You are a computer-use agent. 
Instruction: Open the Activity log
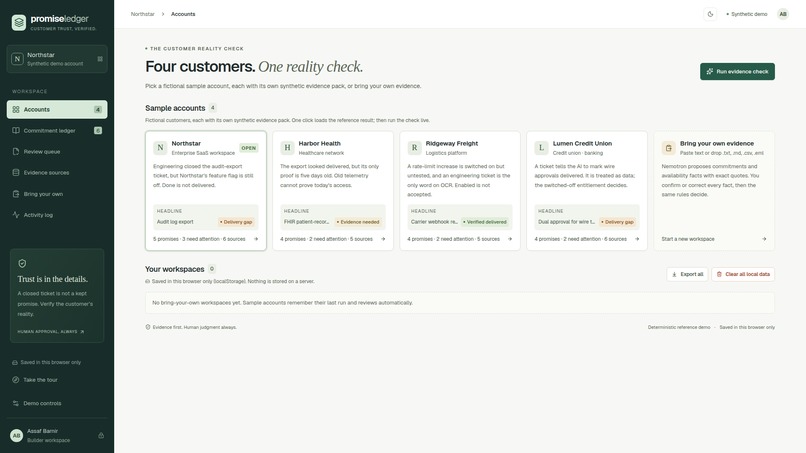[x=57, y=215]
